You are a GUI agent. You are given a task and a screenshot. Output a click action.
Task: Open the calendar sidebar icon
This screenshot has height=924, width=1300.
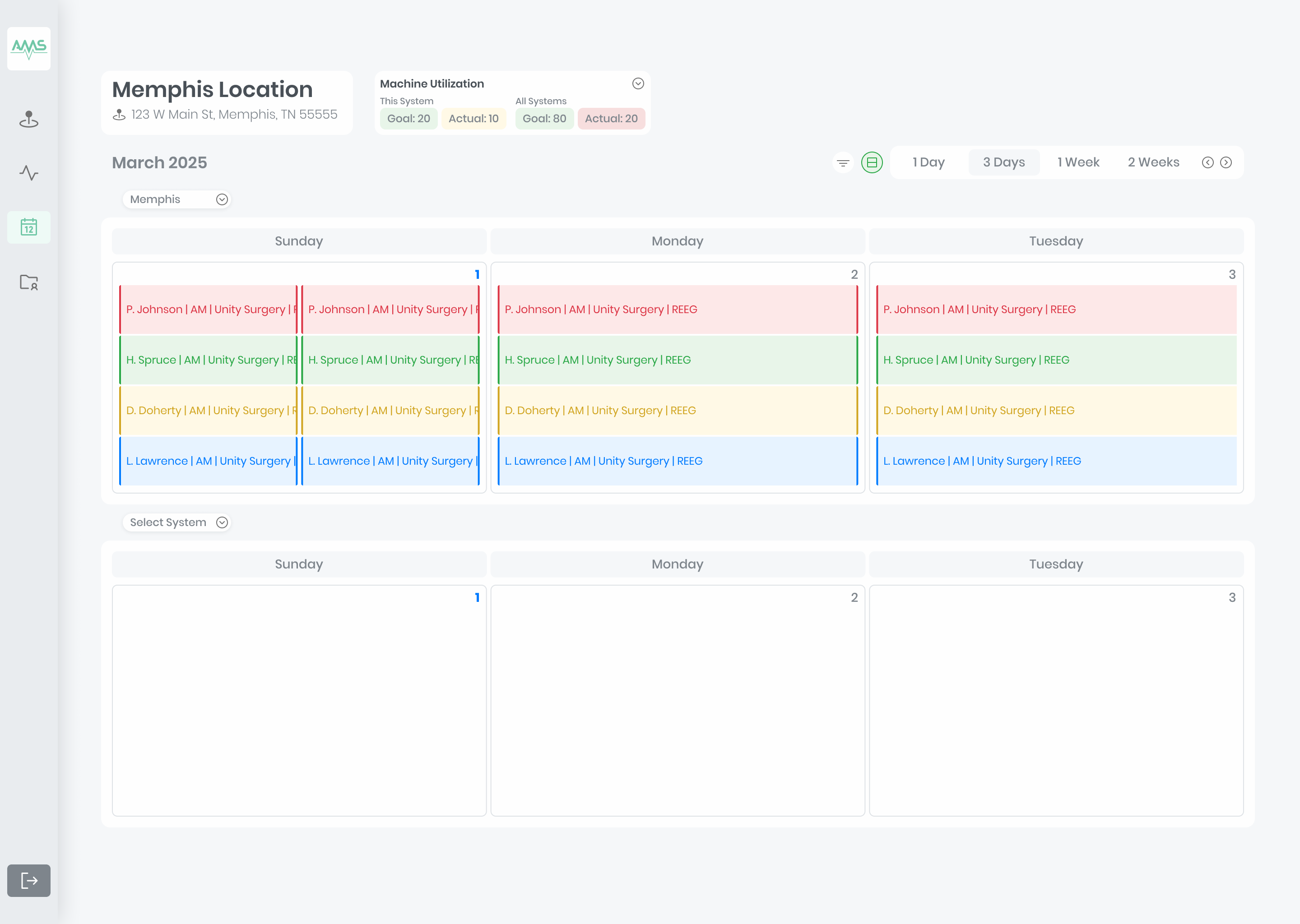pyautogui.click(x=28, y=227)
